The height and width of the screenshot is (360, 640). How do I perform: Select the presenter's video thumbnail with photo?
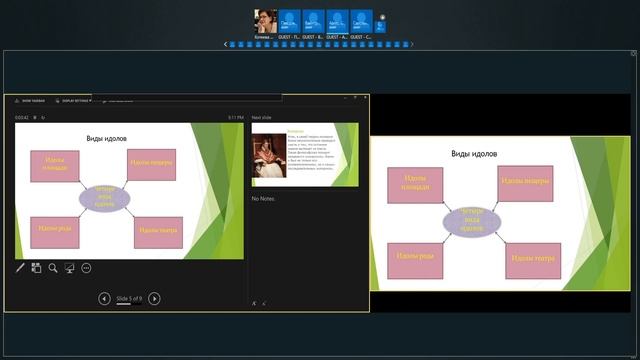click(x=265, y=21)
